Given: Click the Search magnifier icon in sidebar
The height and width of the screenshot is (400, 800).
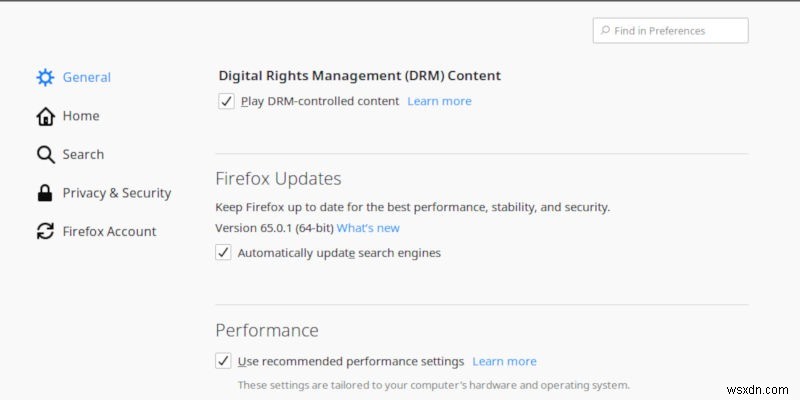Looking at the screenshot, I should pos(45,154).
